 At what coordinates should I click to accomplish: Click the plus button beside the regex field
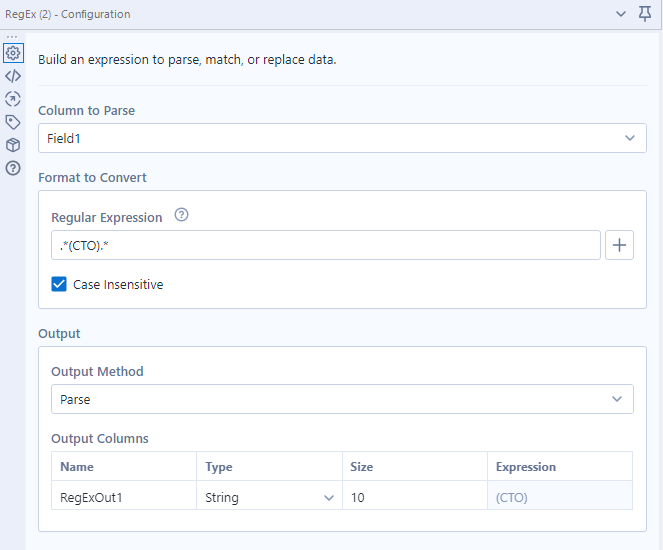(619, 246)
